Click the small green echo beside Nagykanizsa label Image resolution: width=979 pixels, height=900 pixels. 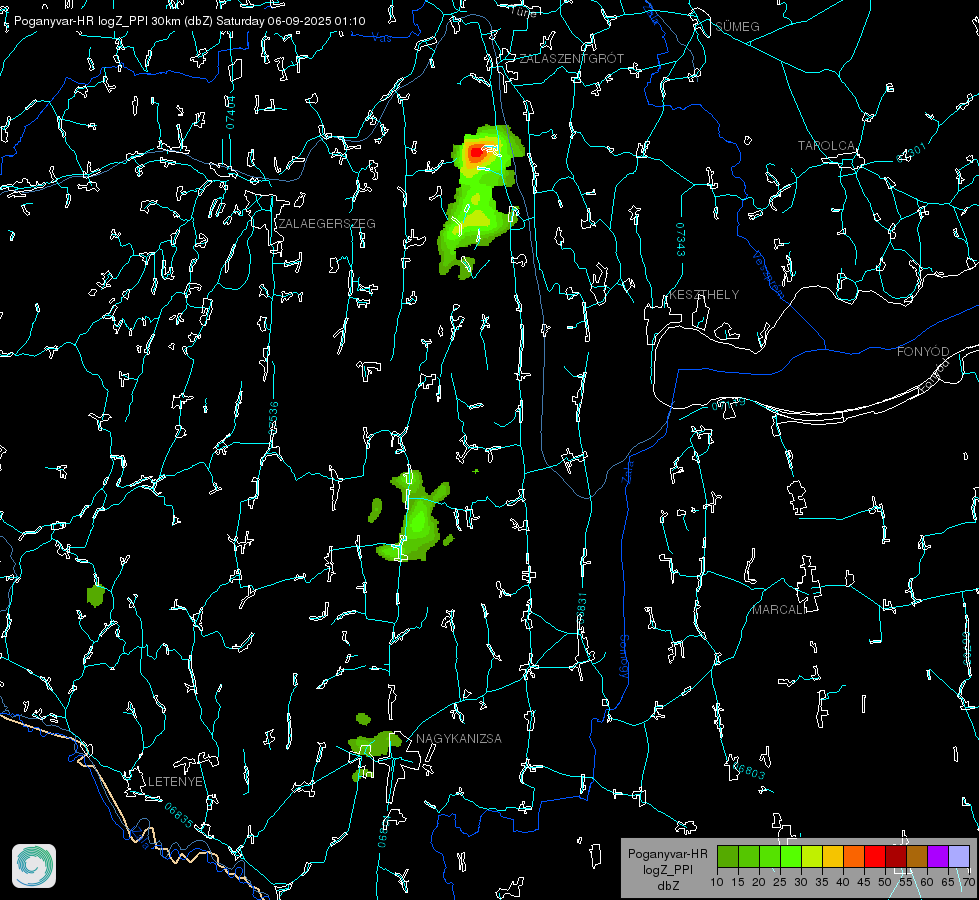point(373,743)
